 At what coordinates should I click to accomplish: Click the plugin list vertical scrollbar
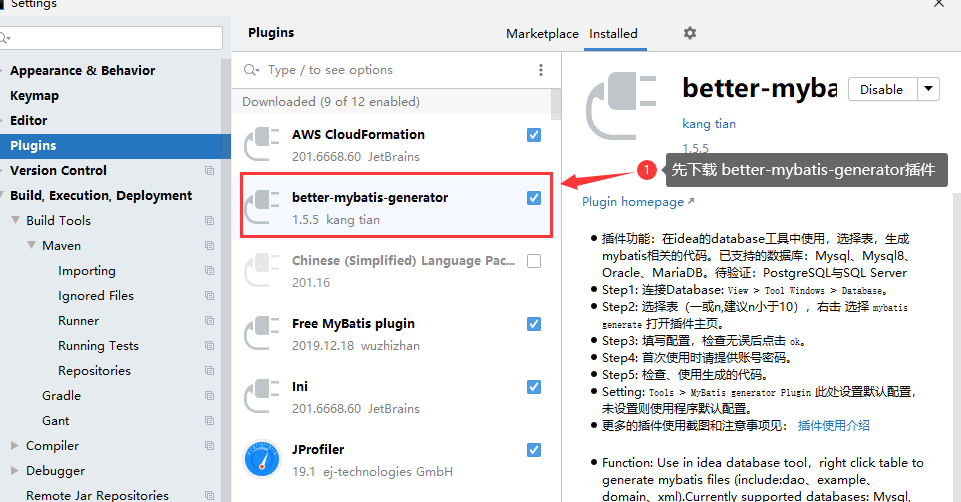tap(556, 104)
